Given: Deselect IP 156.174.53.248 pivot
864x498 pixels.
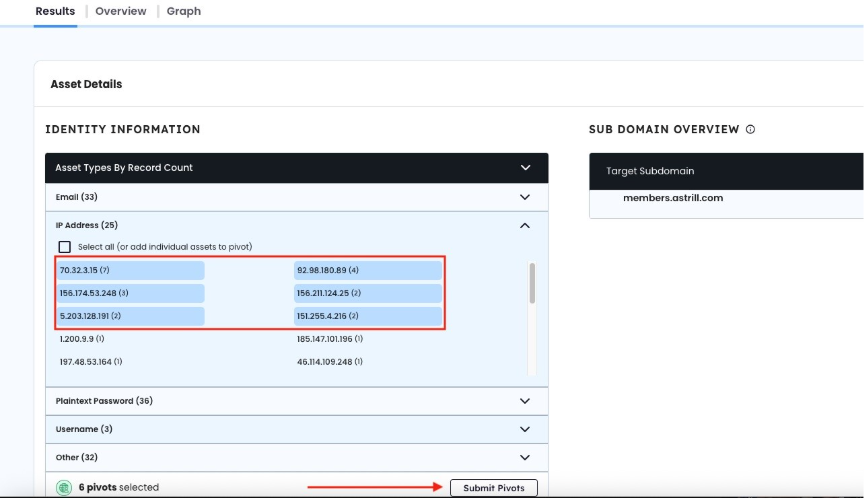Looking at the screenshot, I should coord(131,293).
